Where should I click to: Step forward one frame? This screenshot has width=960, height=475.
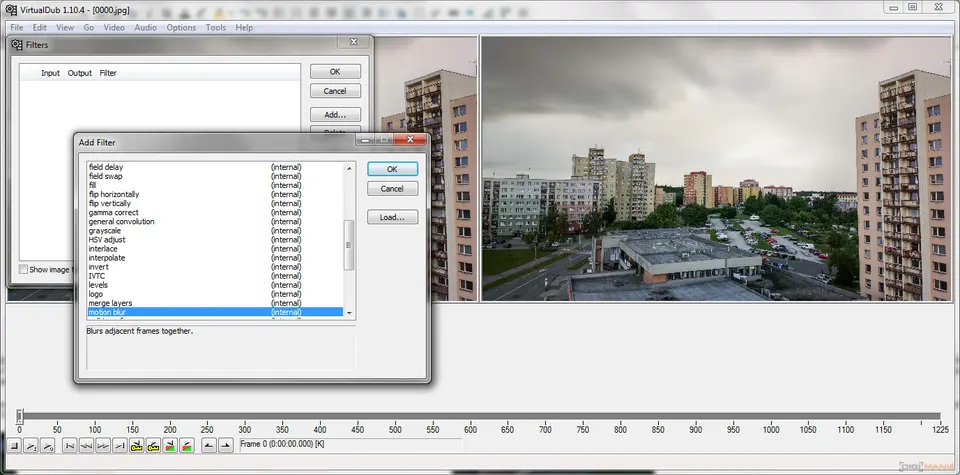click(x=103, y=445)
